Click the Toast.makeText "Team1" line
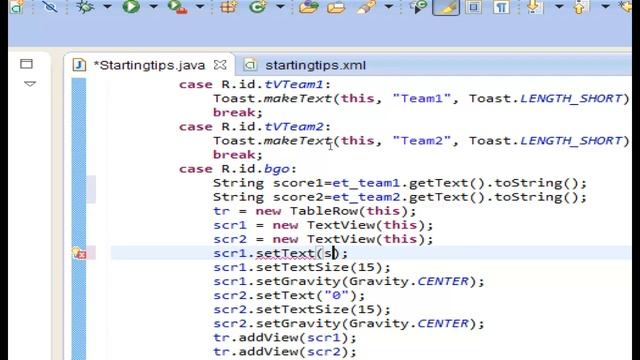 421,99
